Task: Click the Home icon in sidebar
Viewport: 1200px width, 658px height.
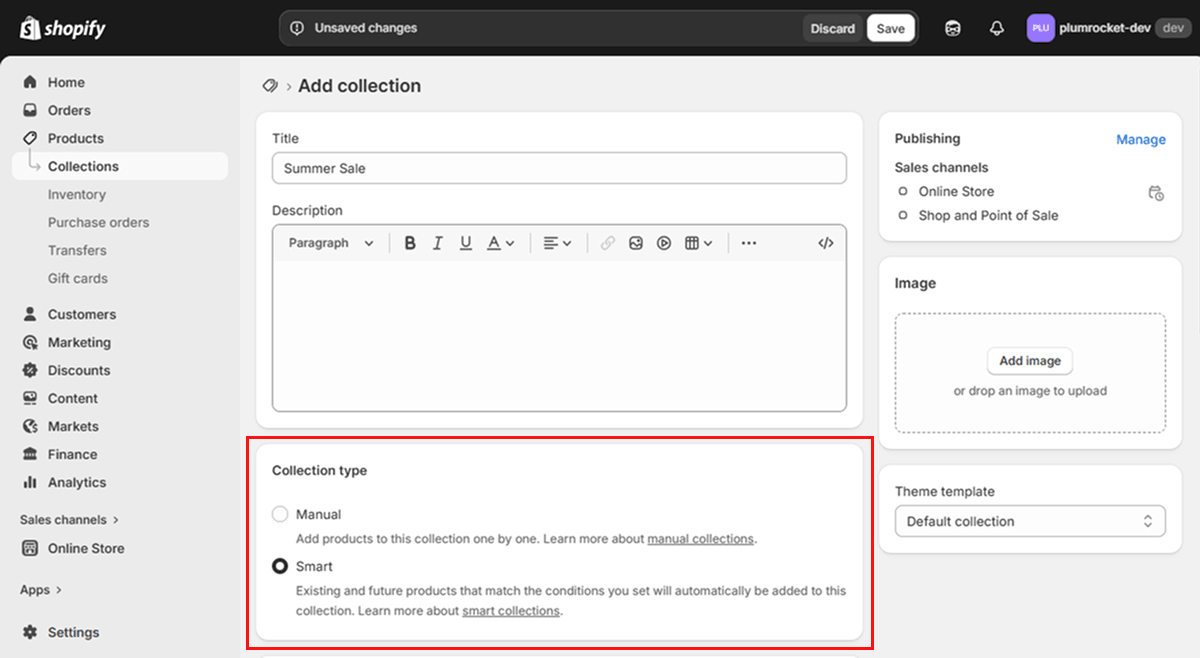Action: click(x=30, y=82)
